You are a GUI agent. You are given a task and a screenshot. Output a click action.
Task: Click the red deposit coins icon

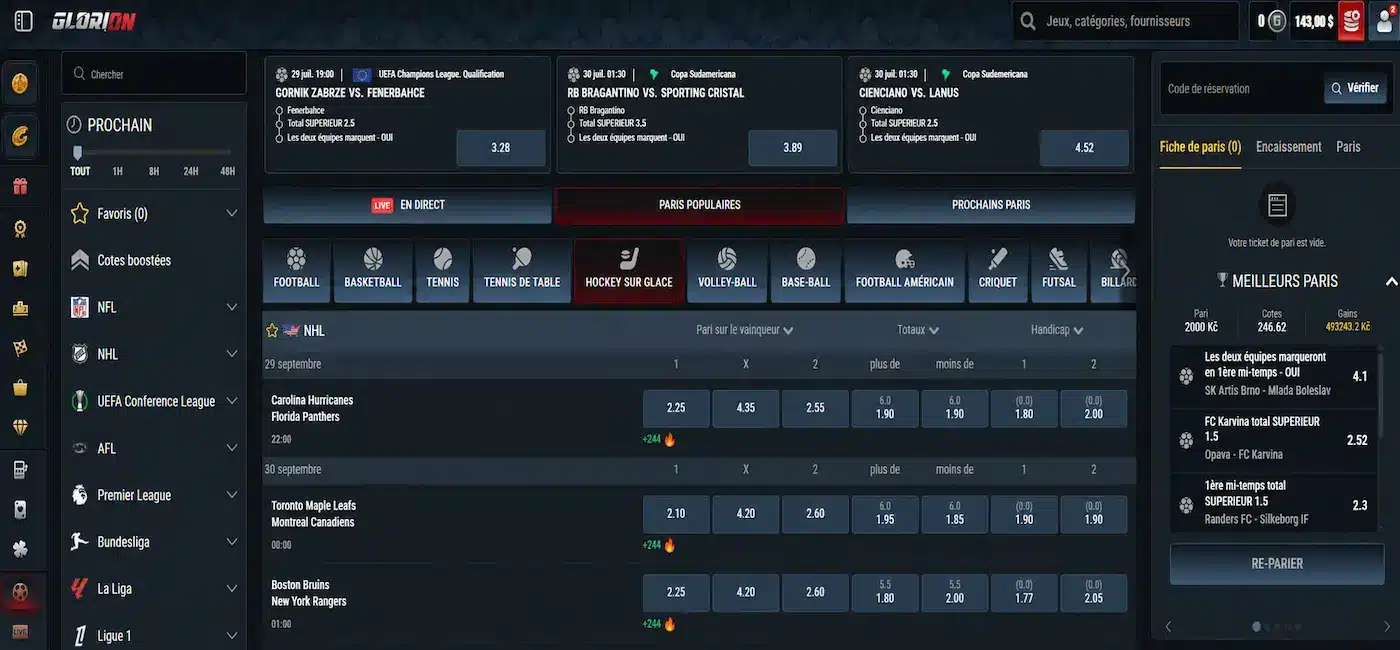click(1351, 21)
